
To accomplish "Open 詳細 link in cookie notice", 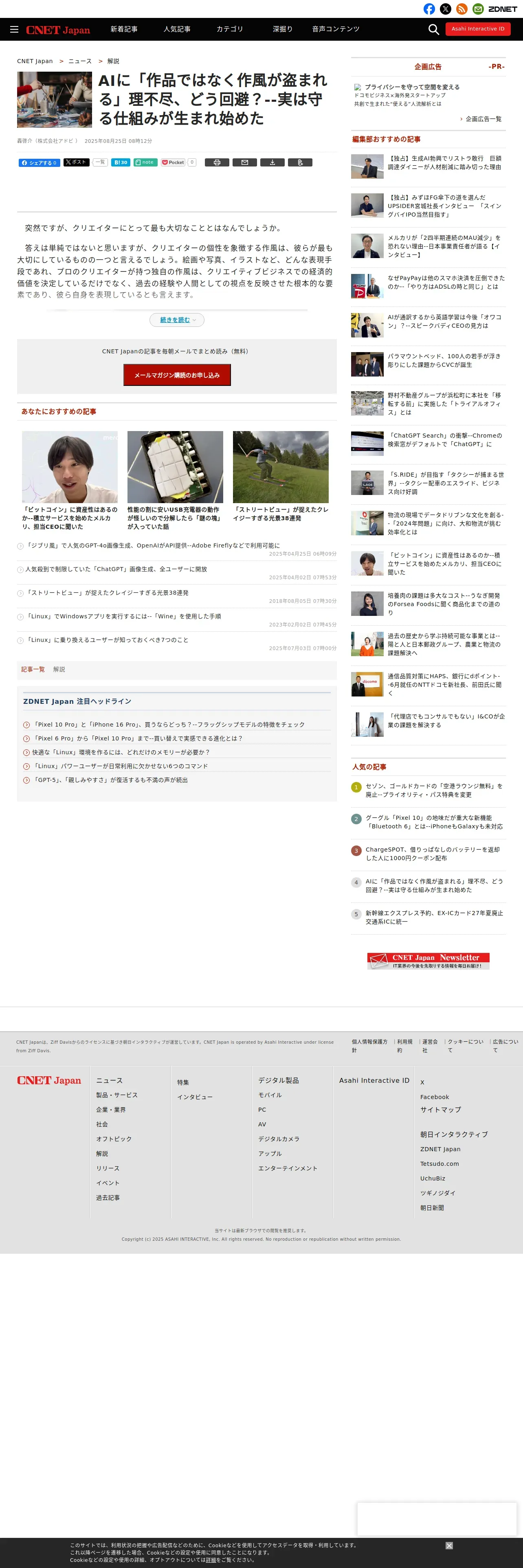I will [x=211, y=1559].
